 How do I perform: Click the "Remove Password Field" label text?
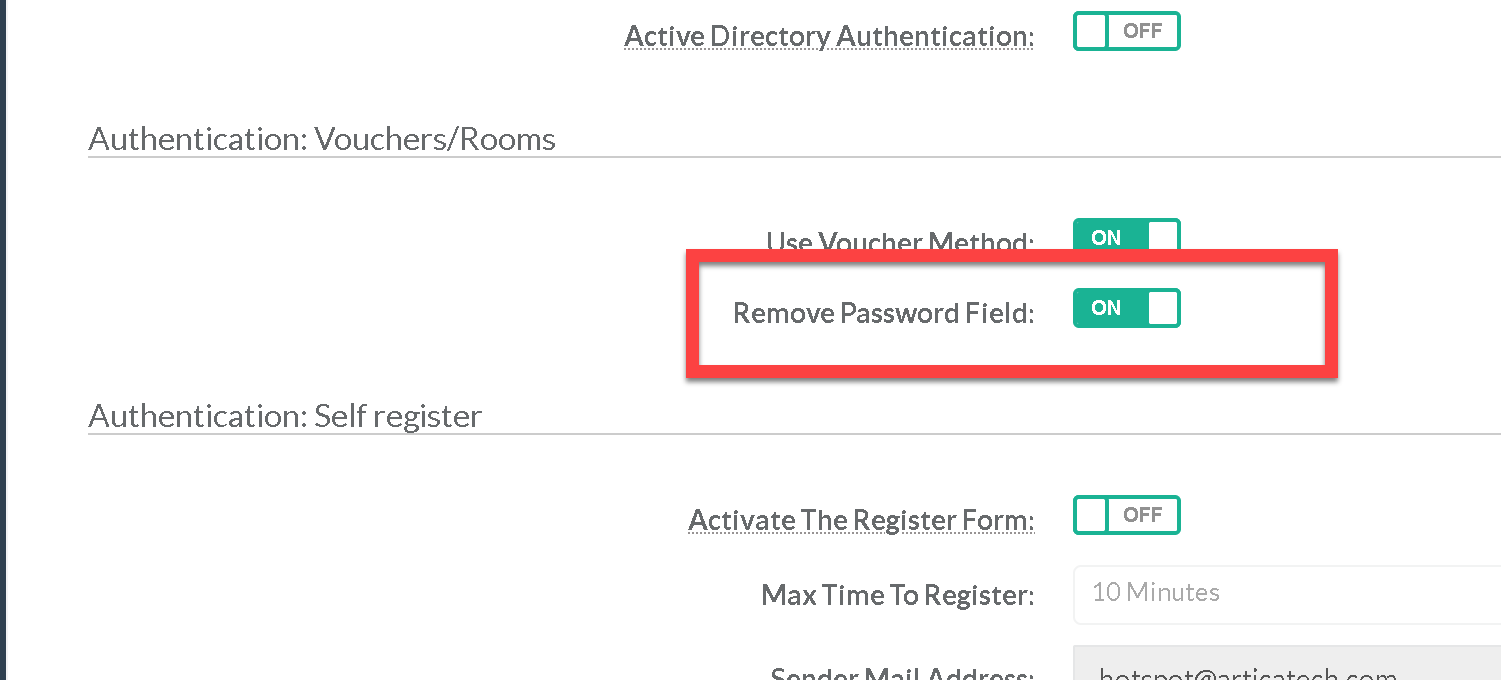[x=883, y=313]
